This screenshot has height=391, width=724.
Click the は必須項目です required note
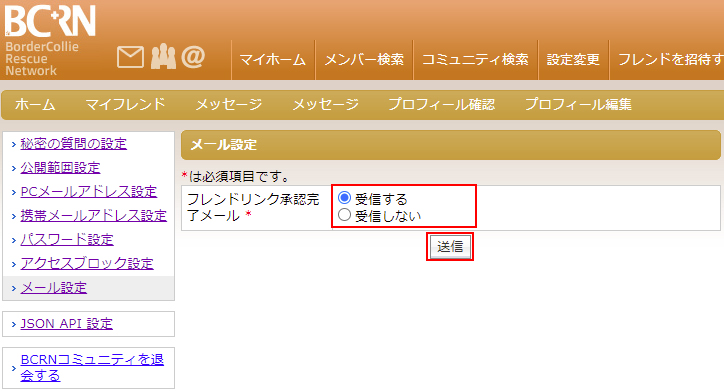pyautogui.click(x=235, y=176)
